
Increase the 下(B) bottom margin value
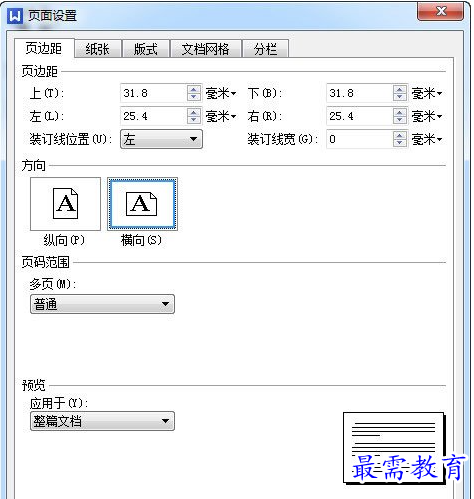point(400,89)
